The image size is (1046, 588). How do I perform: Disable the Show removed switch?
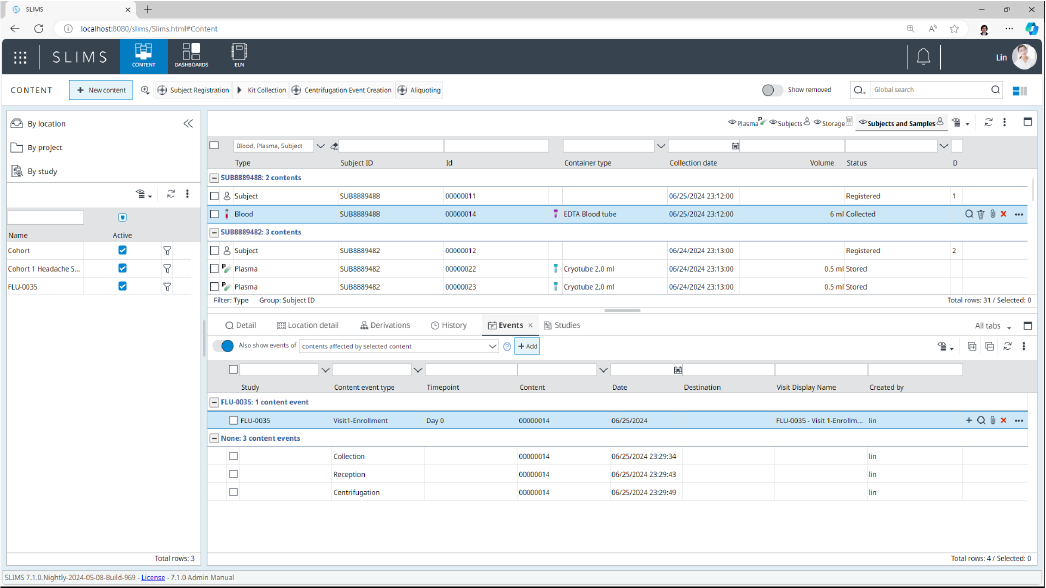[770, 90]
